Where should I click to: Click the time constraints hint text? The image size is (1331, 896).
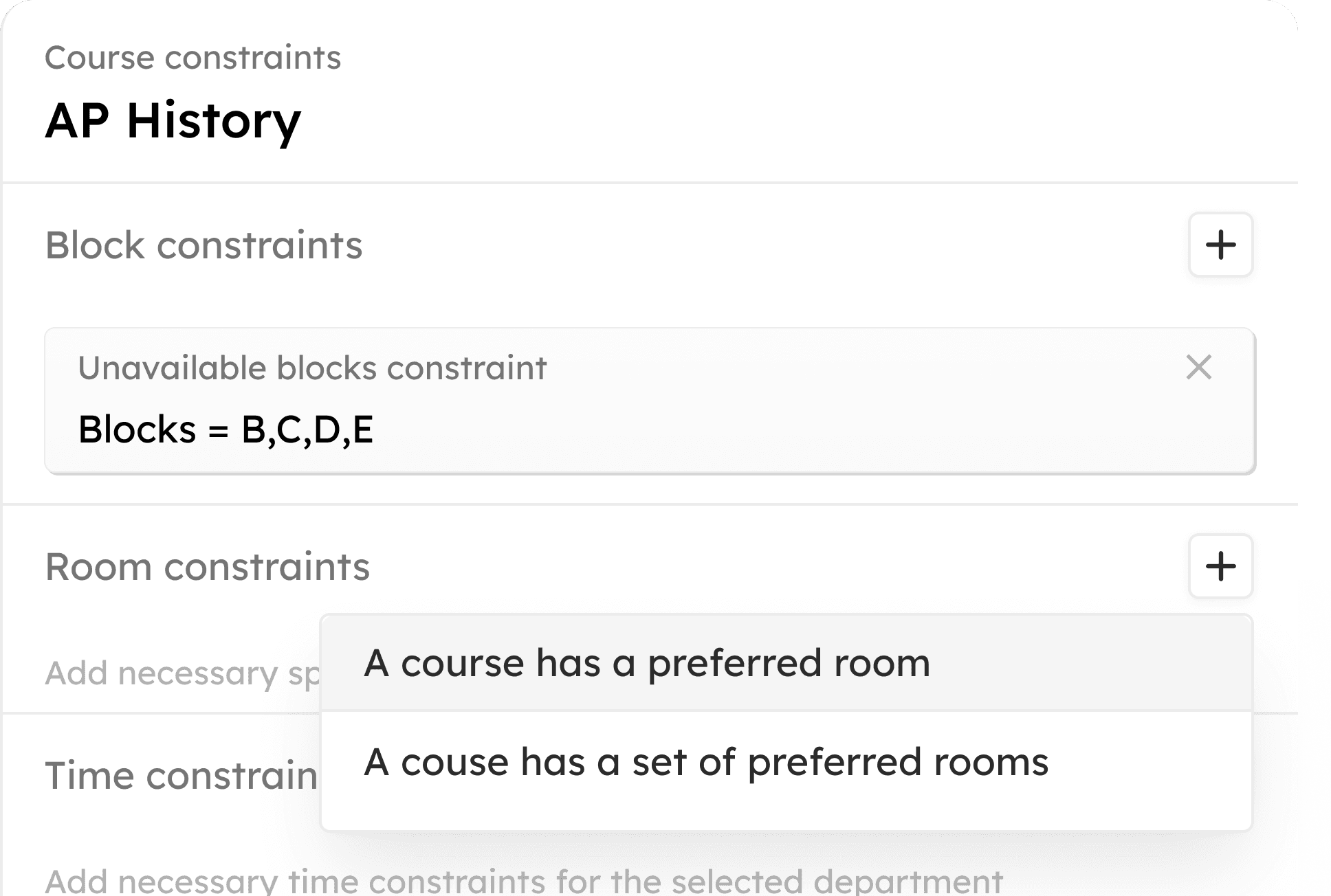524,881
